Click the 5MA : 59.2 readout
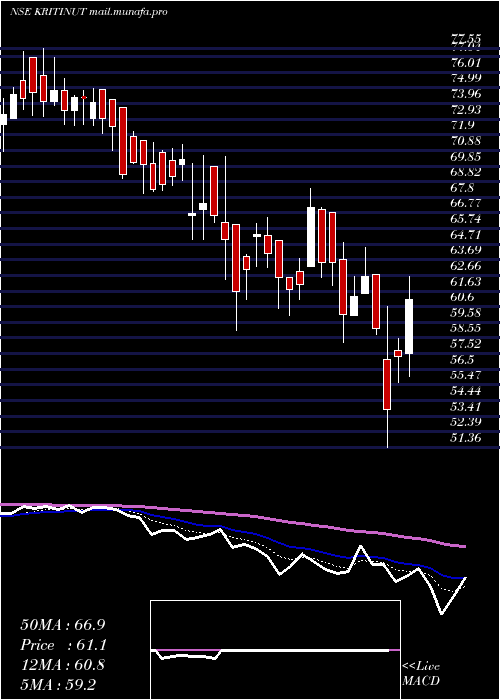The height and width of the screenshot is (700, 500). pos(58,684)
